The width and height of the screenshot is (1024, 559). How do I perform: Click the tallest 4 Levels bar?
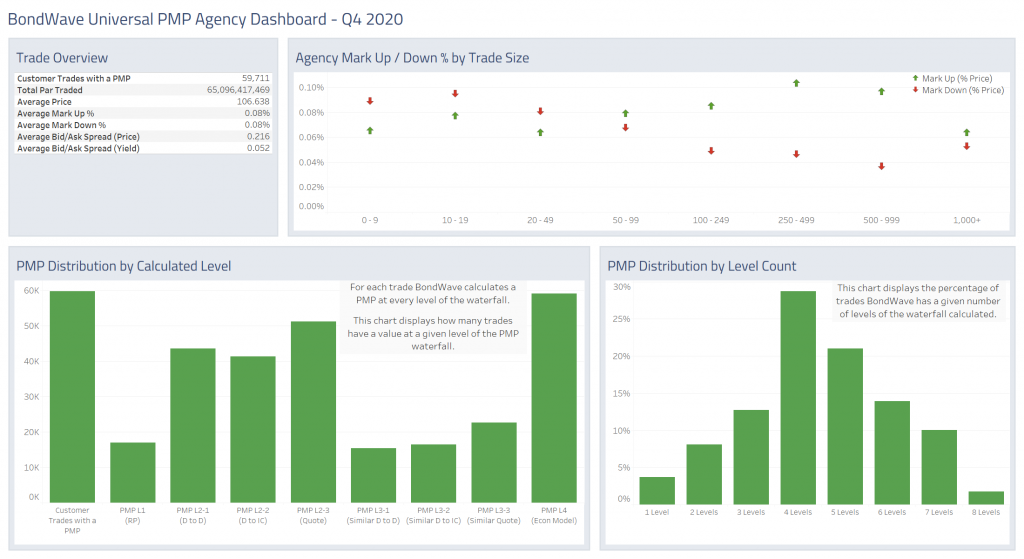pos(798,398)
